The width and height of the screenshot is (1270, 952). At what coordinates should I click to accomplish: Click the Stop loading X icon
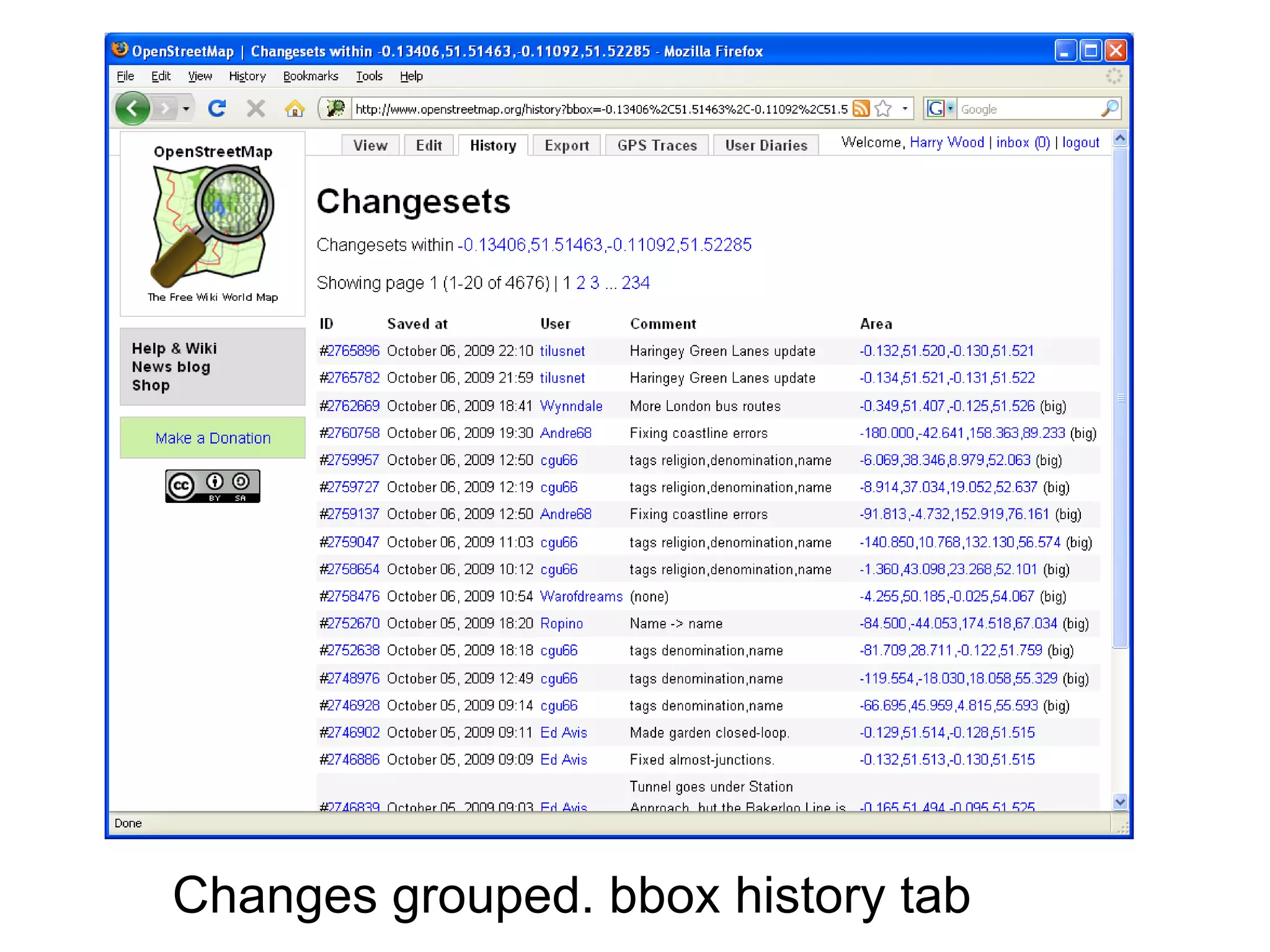(x=255, y=109)
